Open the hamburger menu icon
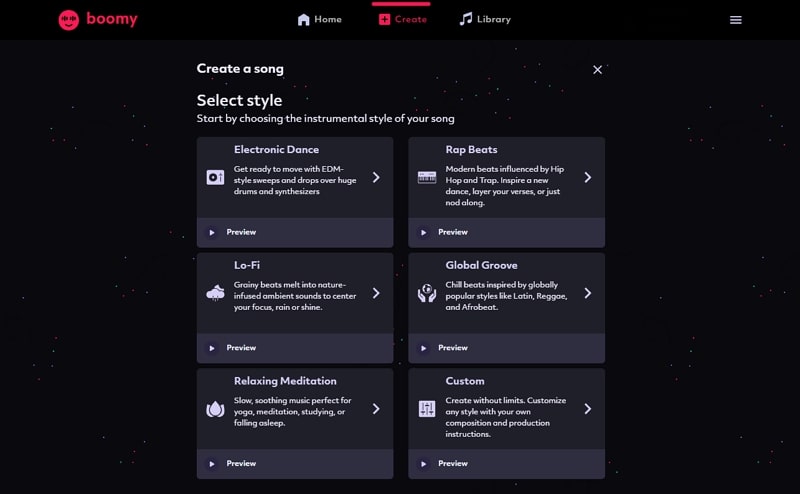 [x=736, y=20]
